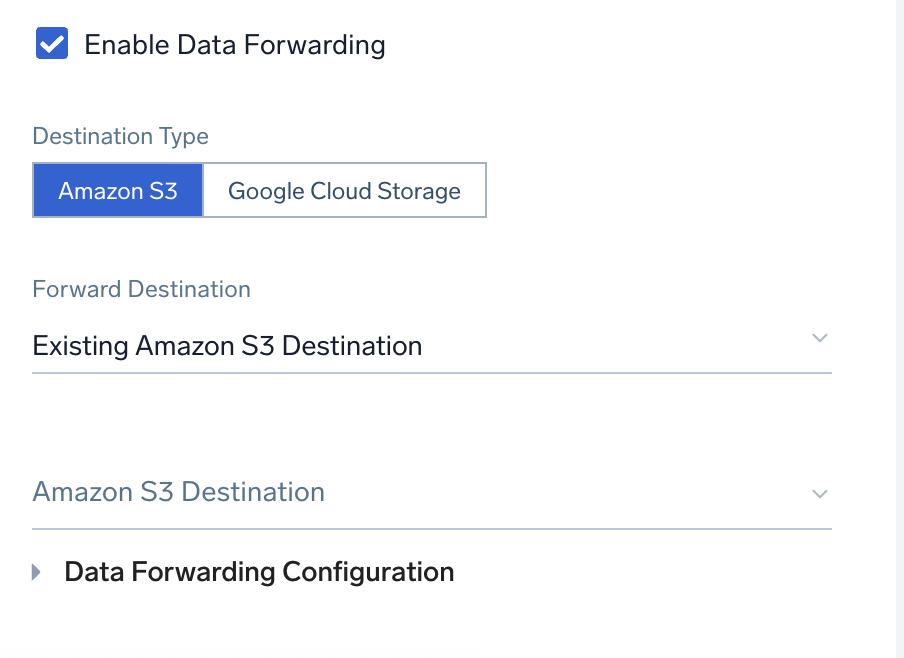Click the Forward Destination chevron arrow
This screenshot has height=658, width=904.
(x=820, y=340)
